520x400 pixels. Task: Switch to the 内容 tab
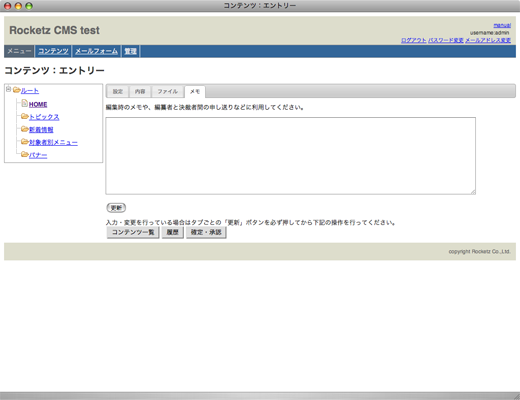point(140,91)
